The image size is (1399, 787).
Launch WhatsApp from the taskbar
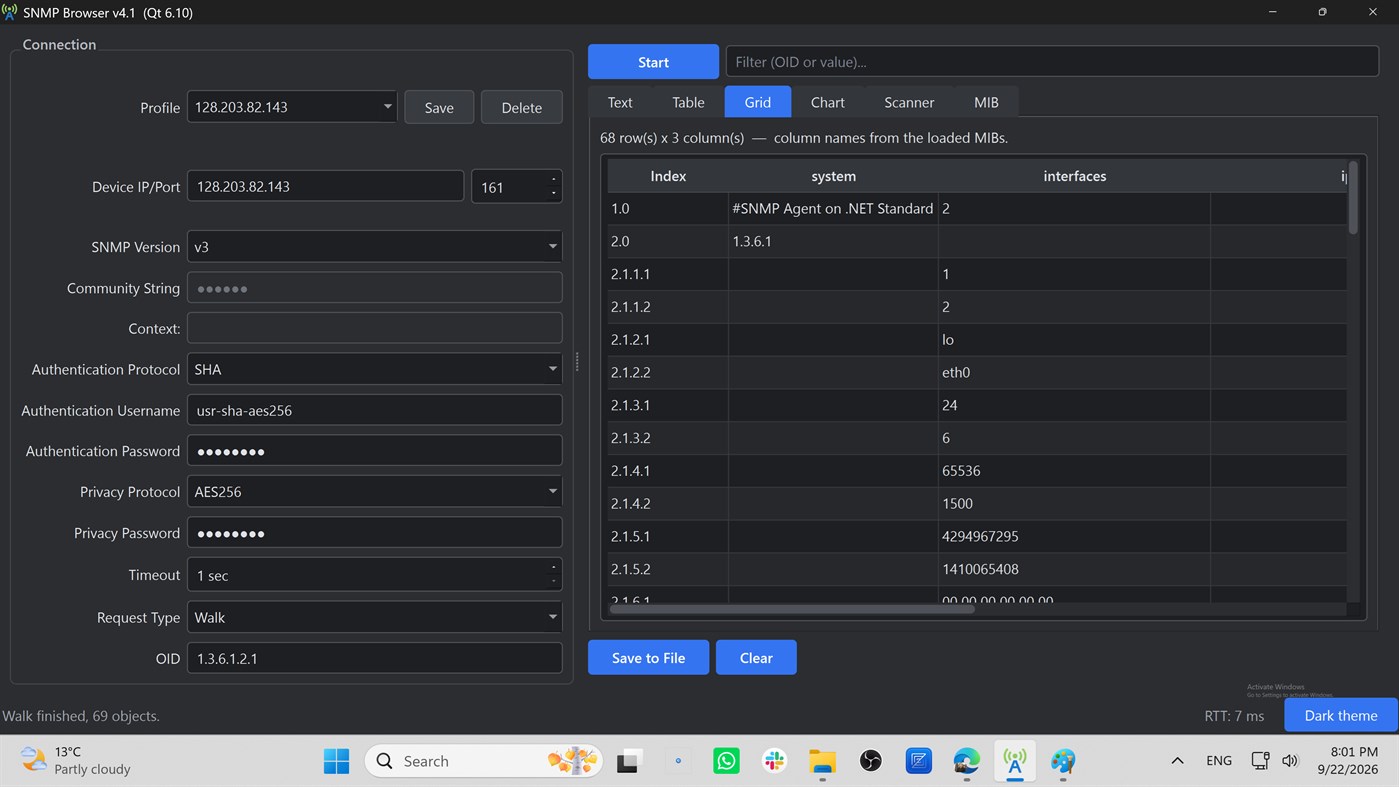click(726, 761)
